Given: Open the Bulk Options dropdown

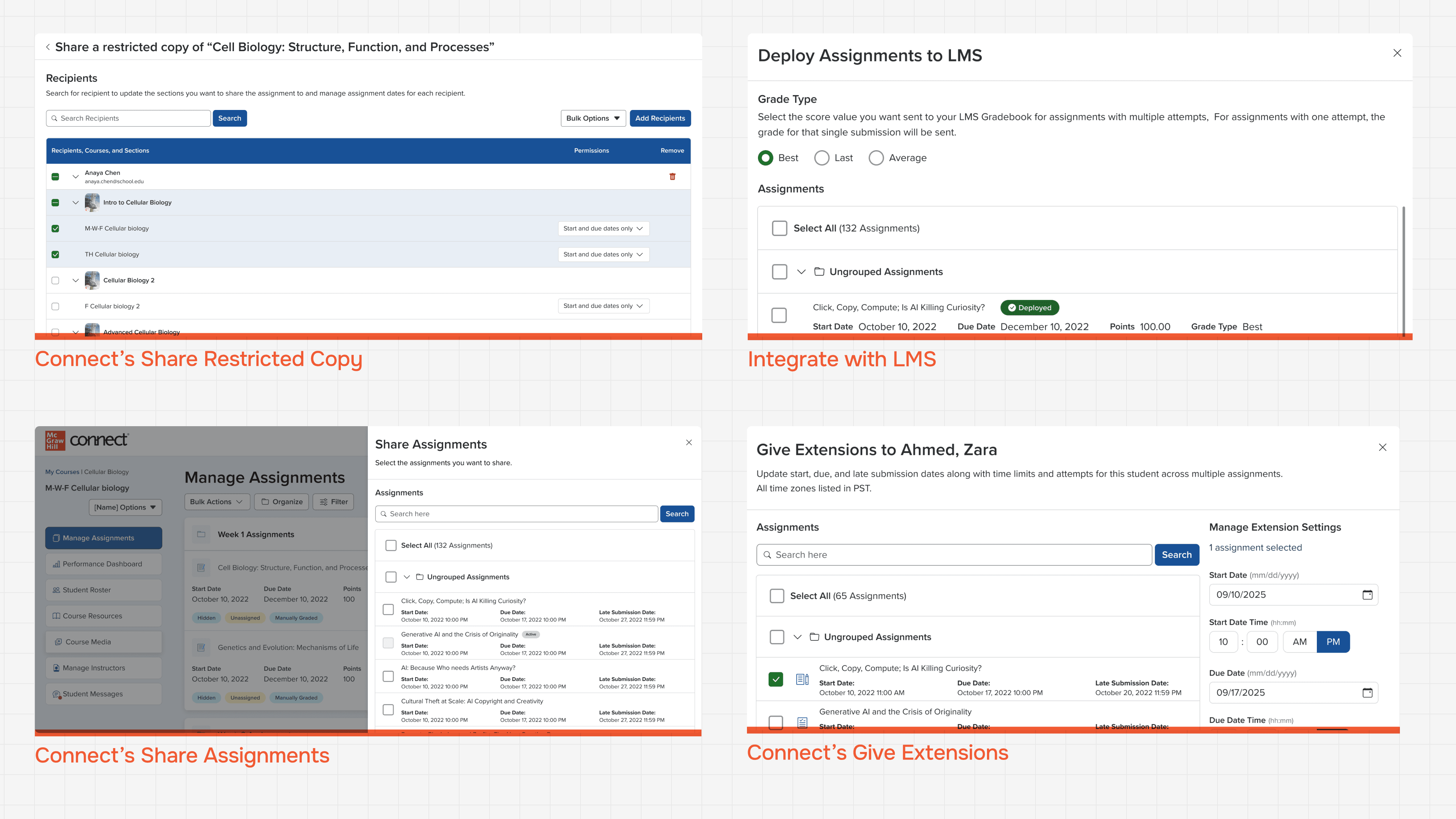Looking at the screenshot, I should click(x=593, y=118).
